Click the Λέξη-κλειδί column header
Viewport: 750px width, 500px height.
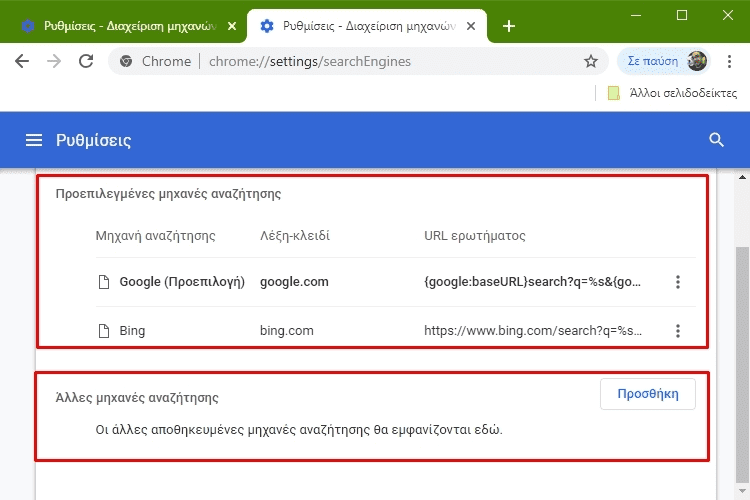[x=295, y=236]
